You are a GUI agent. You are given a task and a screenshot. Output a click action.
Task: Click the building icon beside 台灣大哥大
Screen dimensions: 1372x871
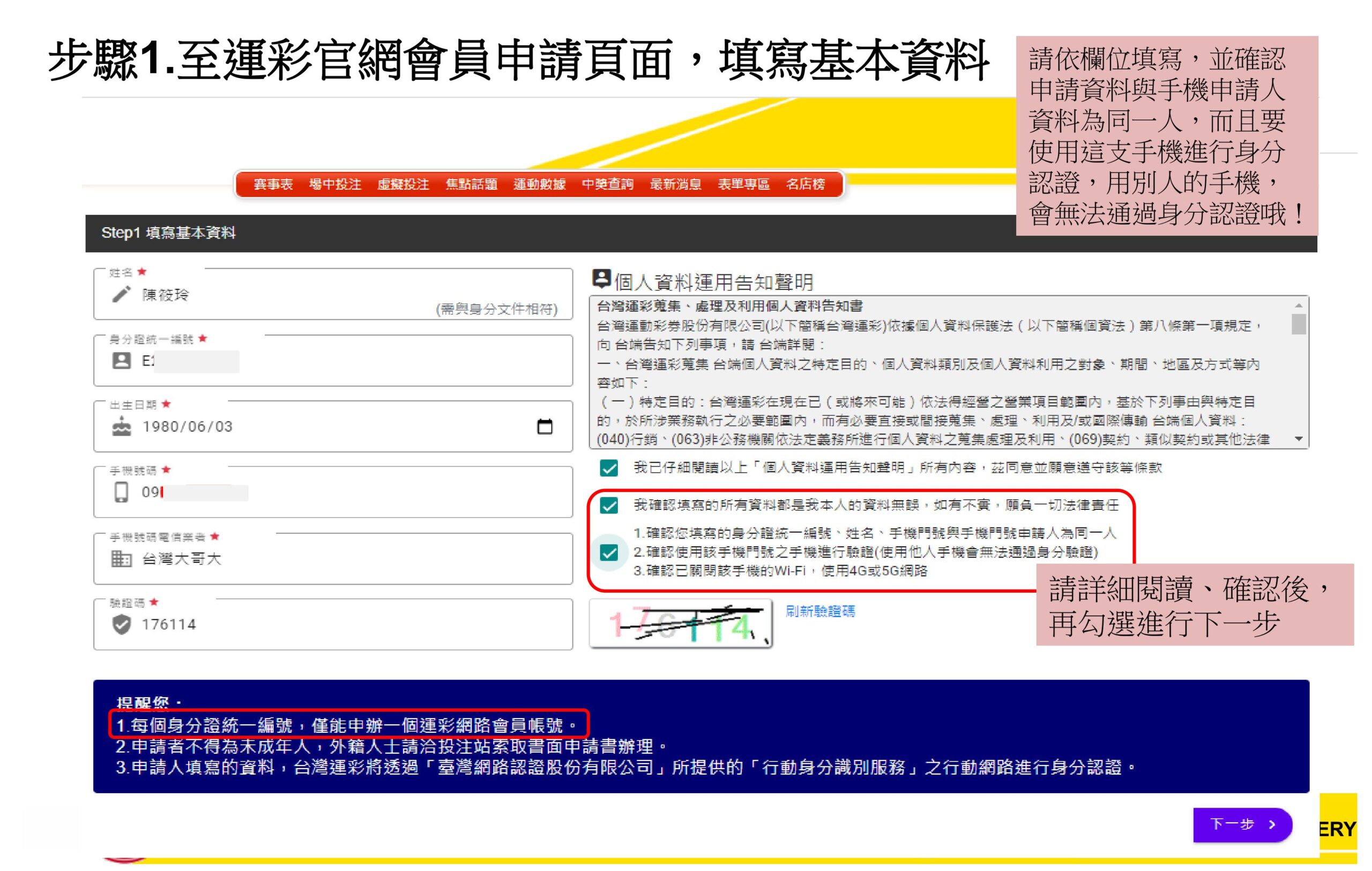tap(121, 559)
